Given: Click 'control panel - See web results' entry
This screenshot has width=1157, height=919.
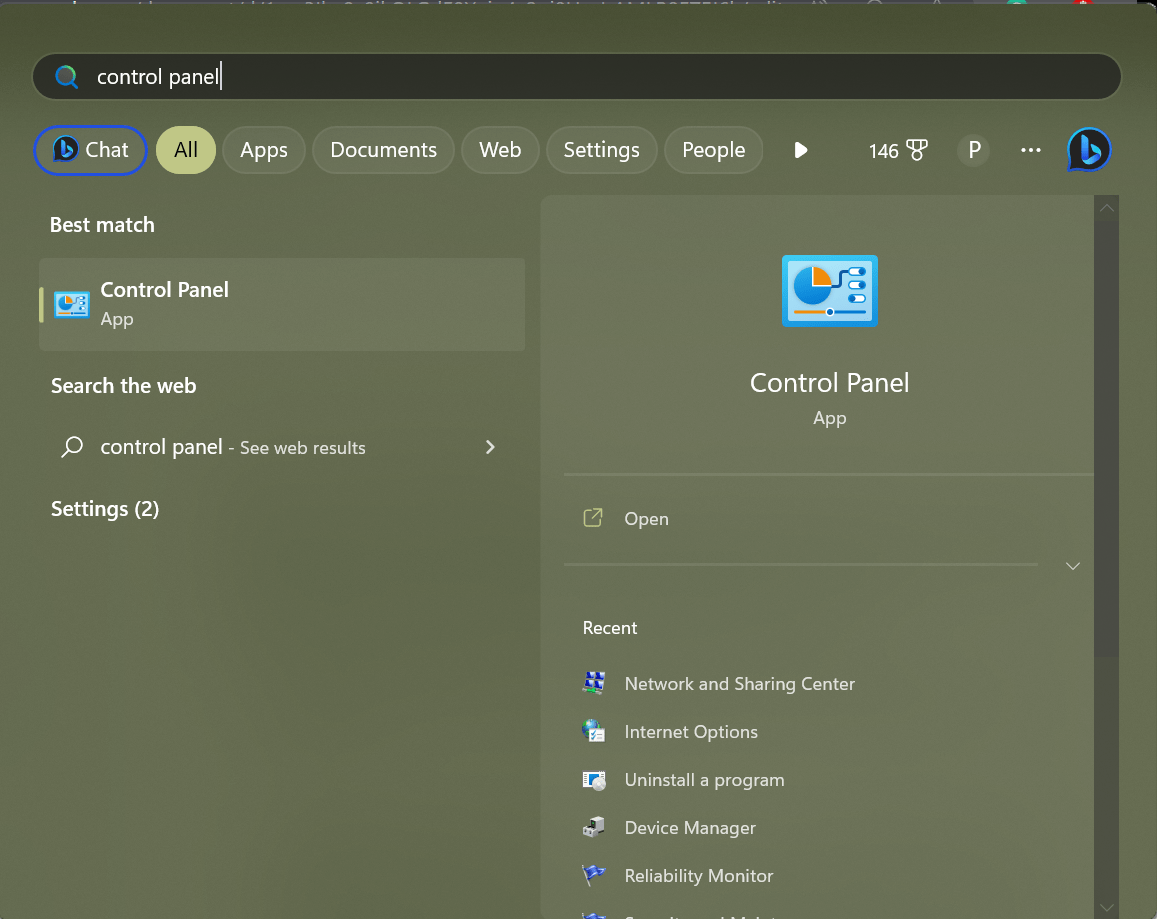Looking at the screenshot, I should pyautogui.click(x=282, y=447).
